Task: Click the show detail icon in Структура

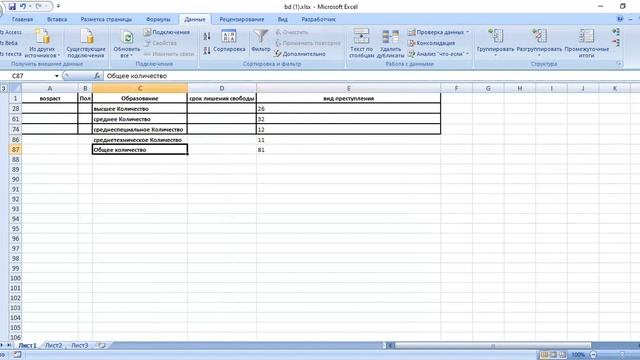Action: point(616,32)
